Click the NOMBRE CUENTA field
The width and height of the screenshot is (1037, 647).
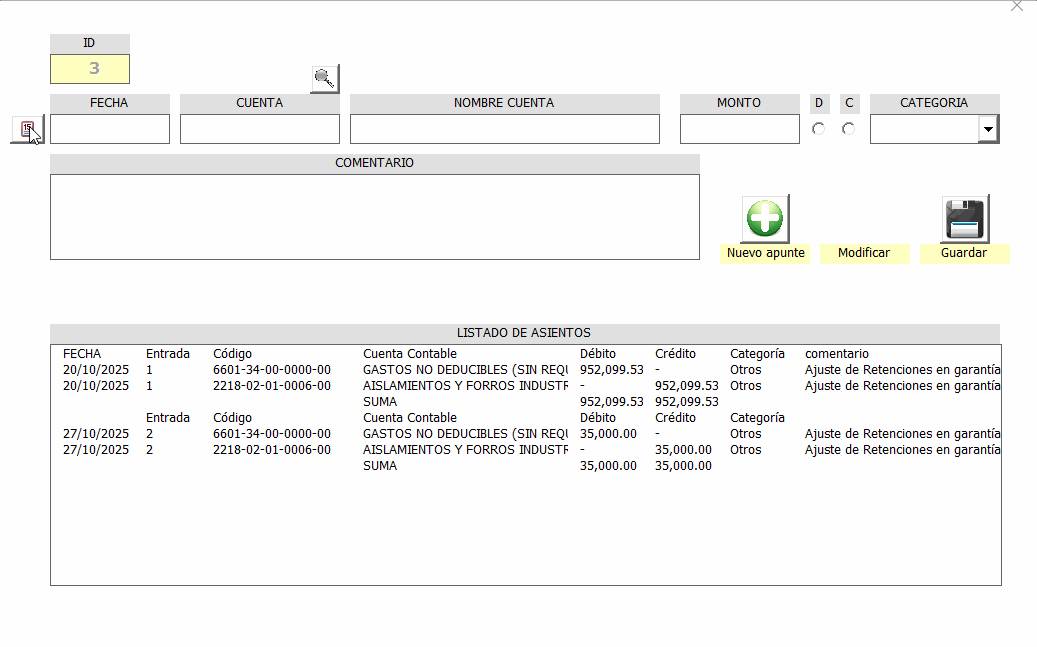tap(504, 129)
